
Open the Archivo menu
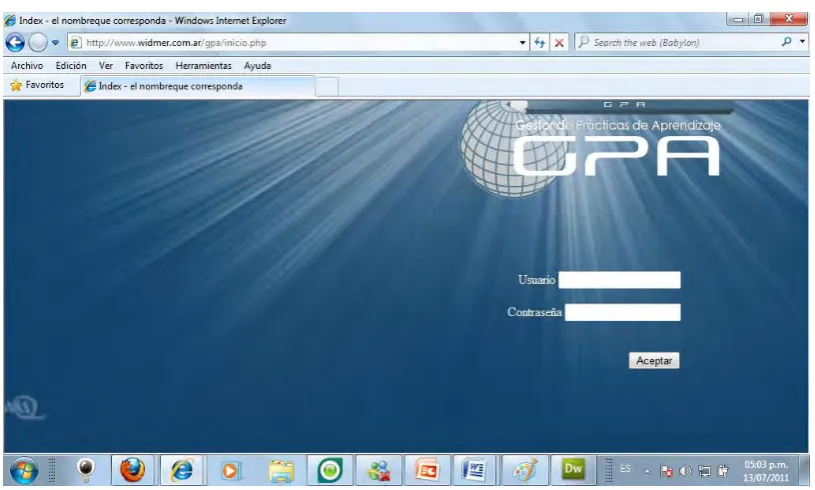click(27, 65)
